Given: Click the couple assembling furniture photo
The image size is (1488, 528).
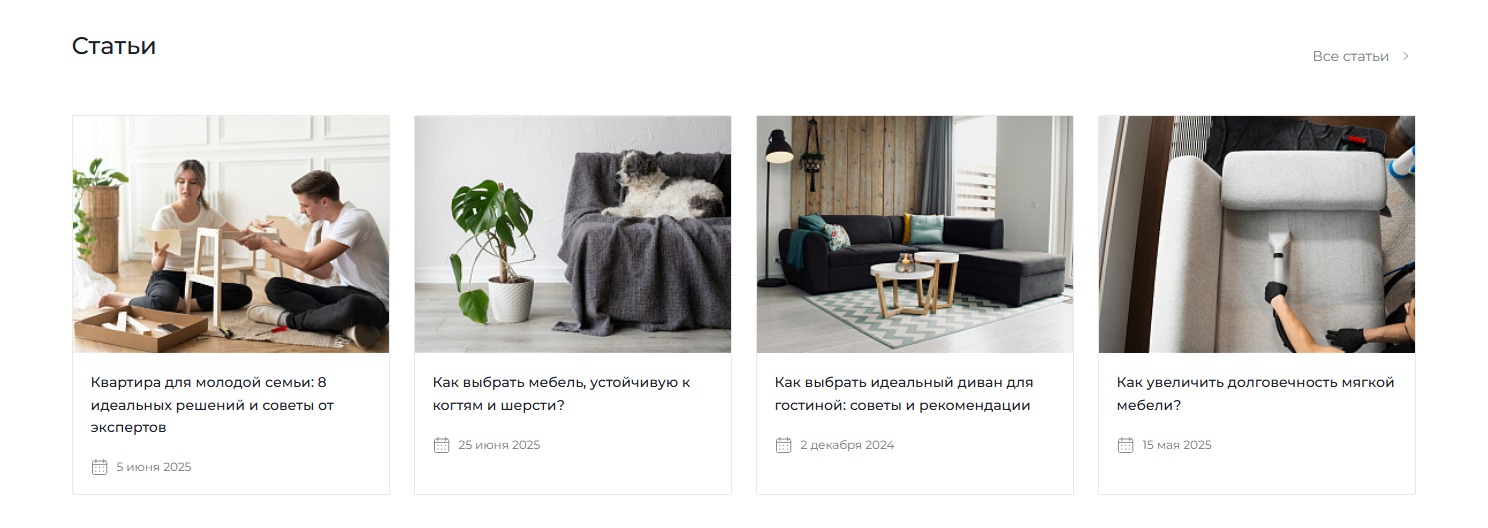Looking at the screenshot, I should click(231, 234).
